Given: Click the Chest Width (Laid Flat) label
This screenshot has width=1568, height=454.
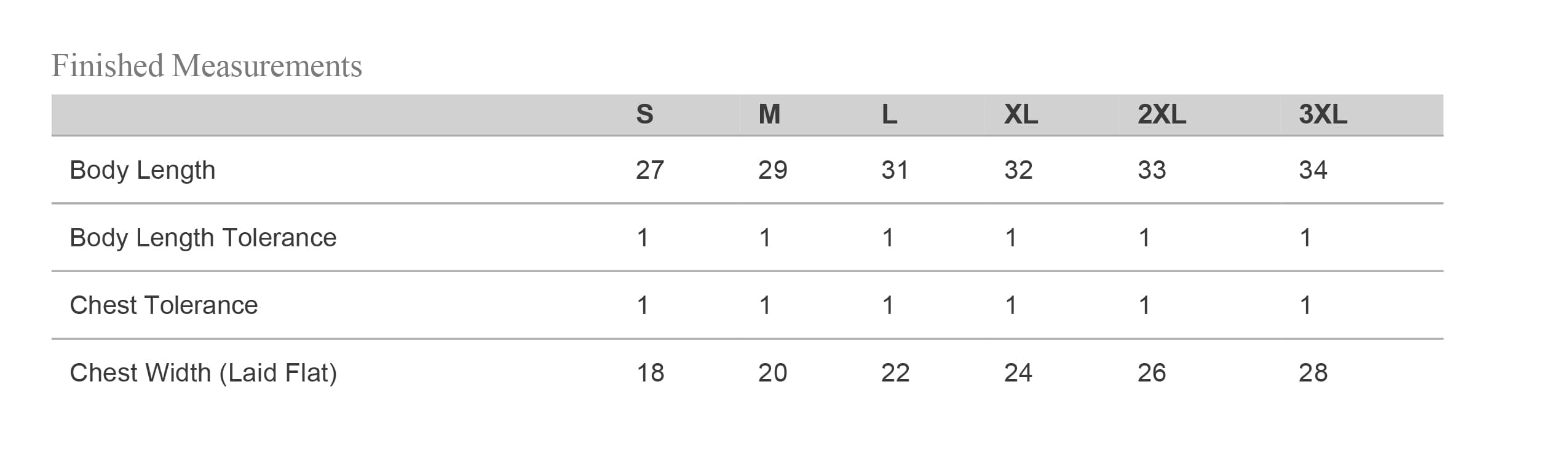Looking at the screenshot, I should pyautogui.click(x=203, y=373).
